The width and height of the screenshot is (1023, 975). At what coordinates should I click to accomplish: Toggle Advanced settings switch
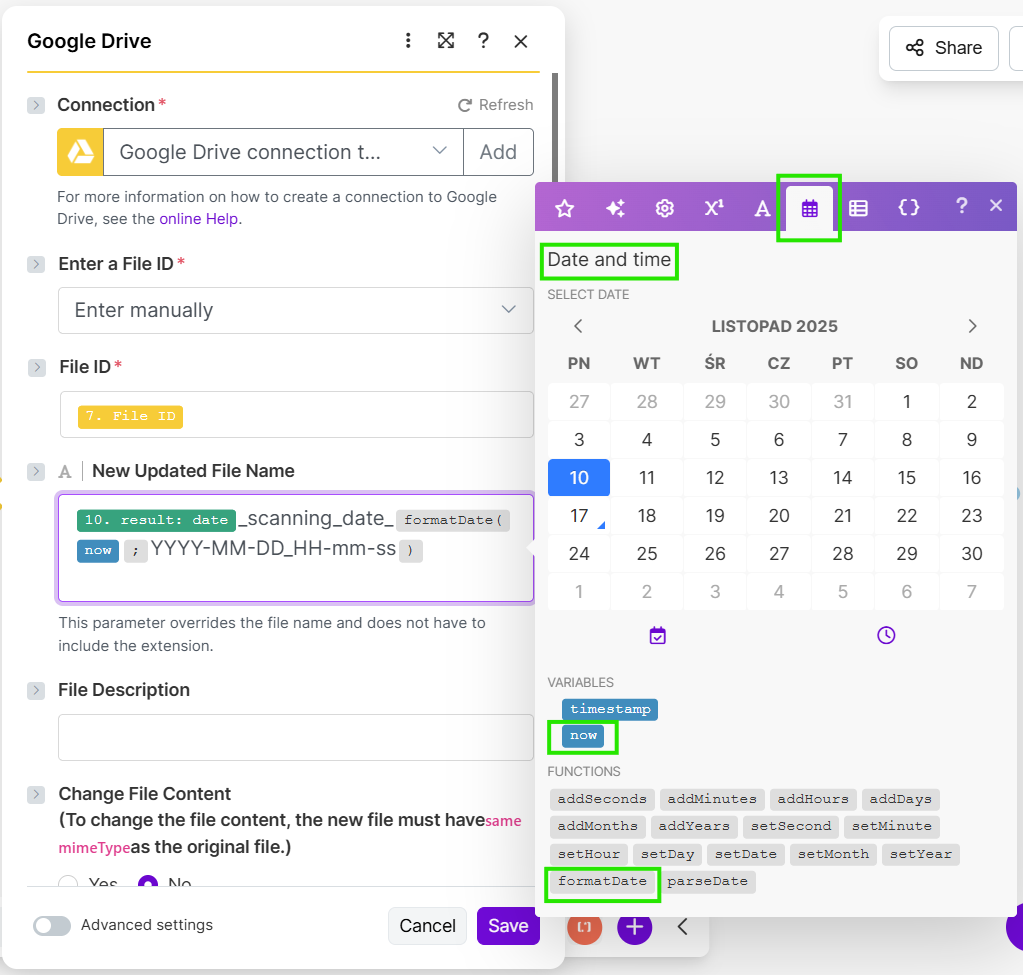point(52,925)
